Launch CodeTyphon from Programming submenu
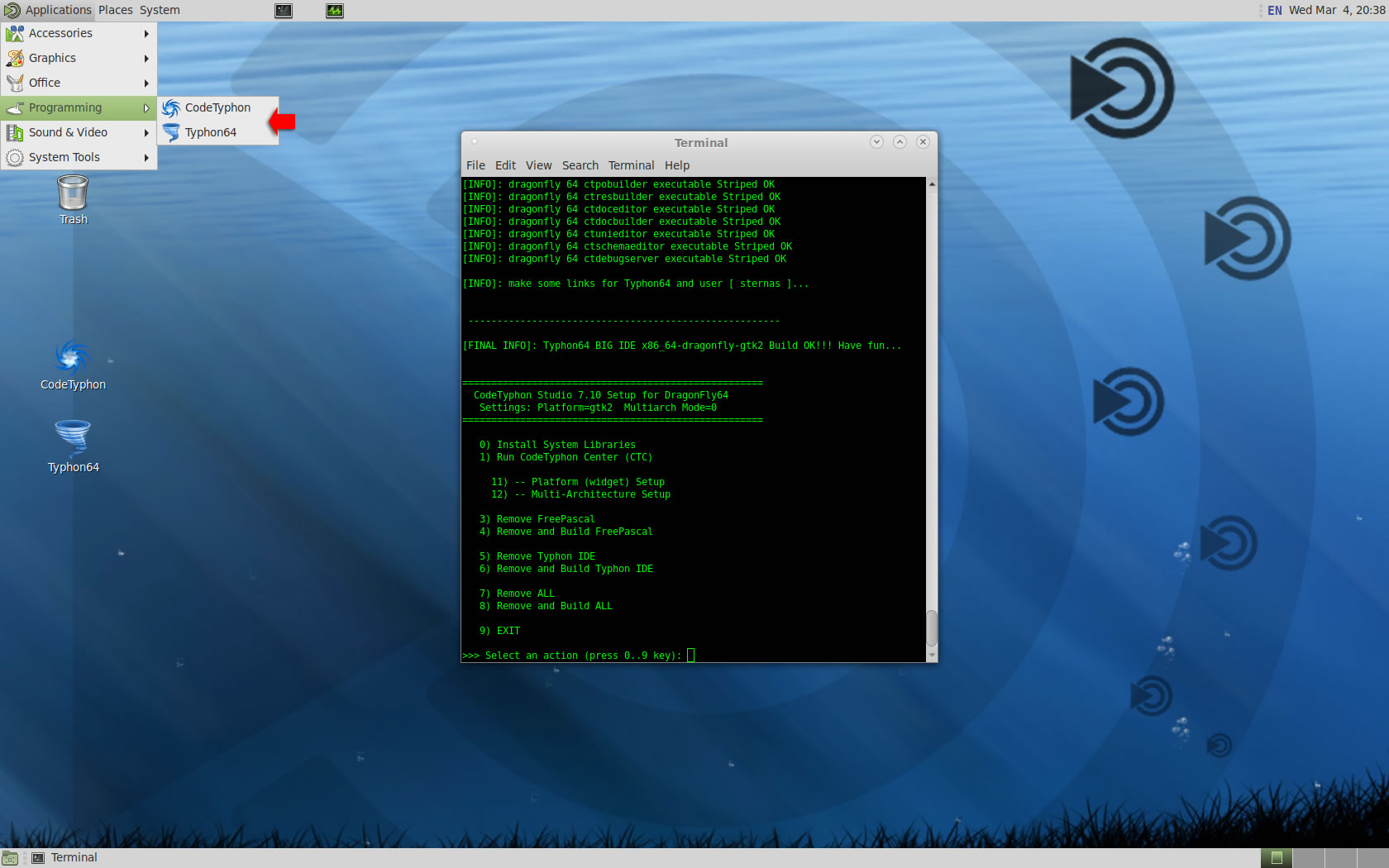Screen dimensions: 1389x868 click(x=217, y=107)
